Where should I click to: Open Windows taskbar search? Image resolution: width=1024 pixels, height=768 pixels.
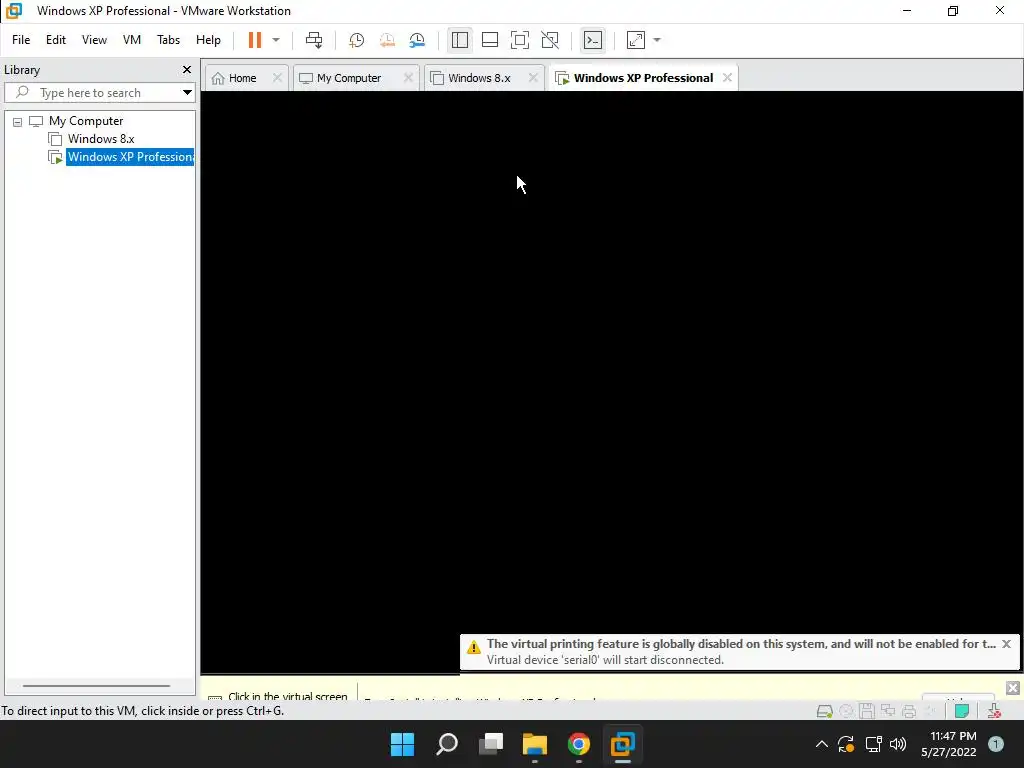[x=447, y=744]
